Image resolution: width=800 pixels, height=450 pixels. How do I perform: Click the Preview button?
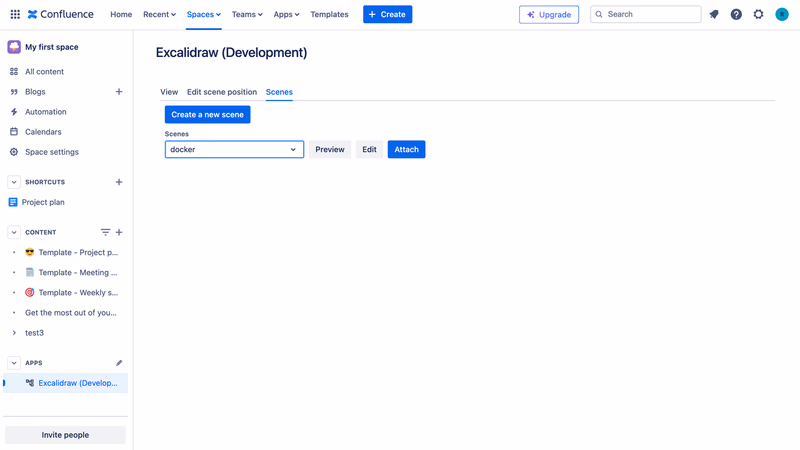330,149
